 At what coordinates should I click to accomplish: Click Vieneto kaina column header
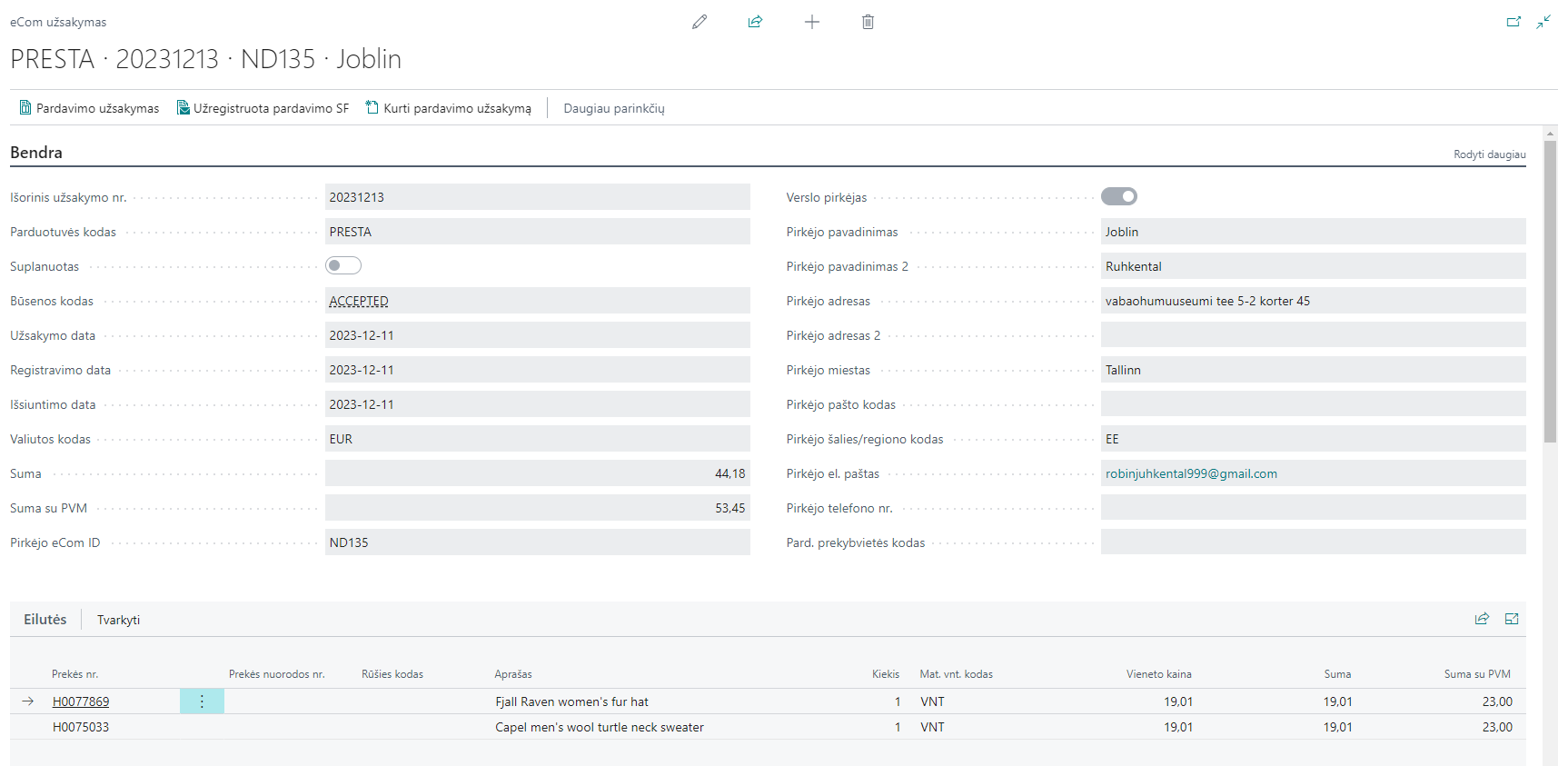click(1159, 674)
